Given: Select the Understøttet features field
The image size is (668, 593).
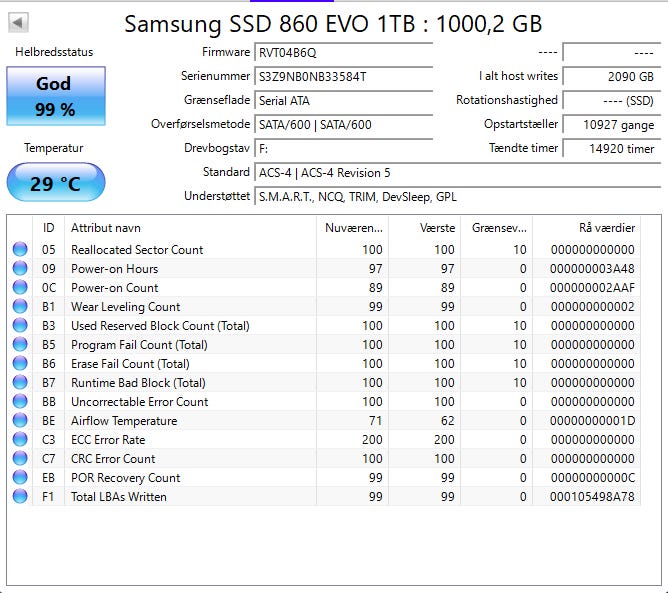Looking at the screenshot, I should [x=458, y=197].
